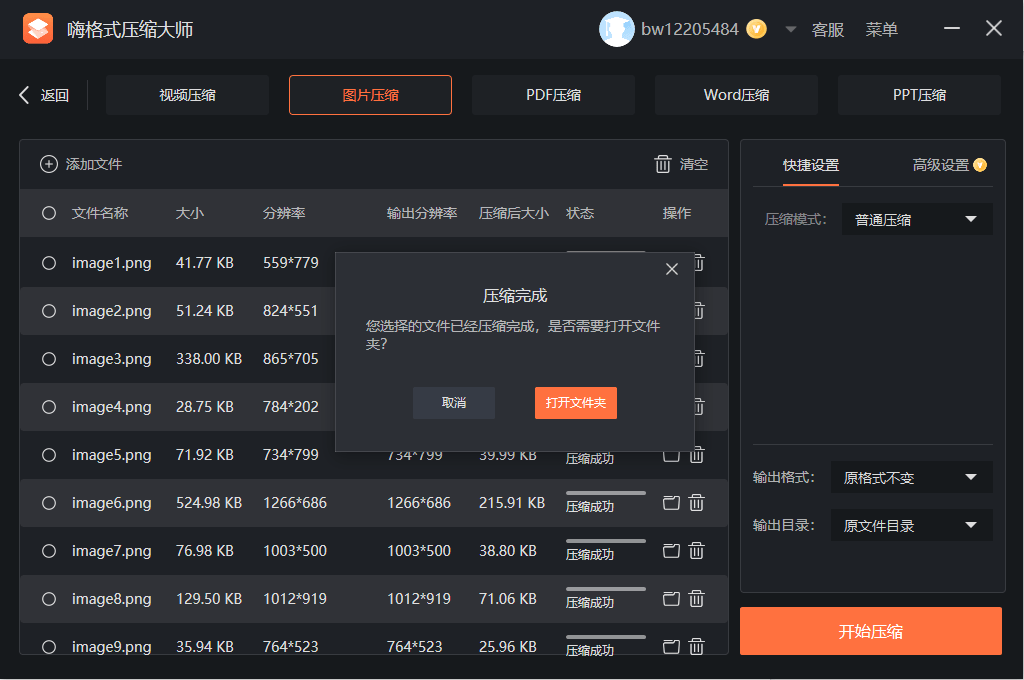Click 取消 to dismiss the dialog
This screenshot has width=1024, height=680.
453,403
